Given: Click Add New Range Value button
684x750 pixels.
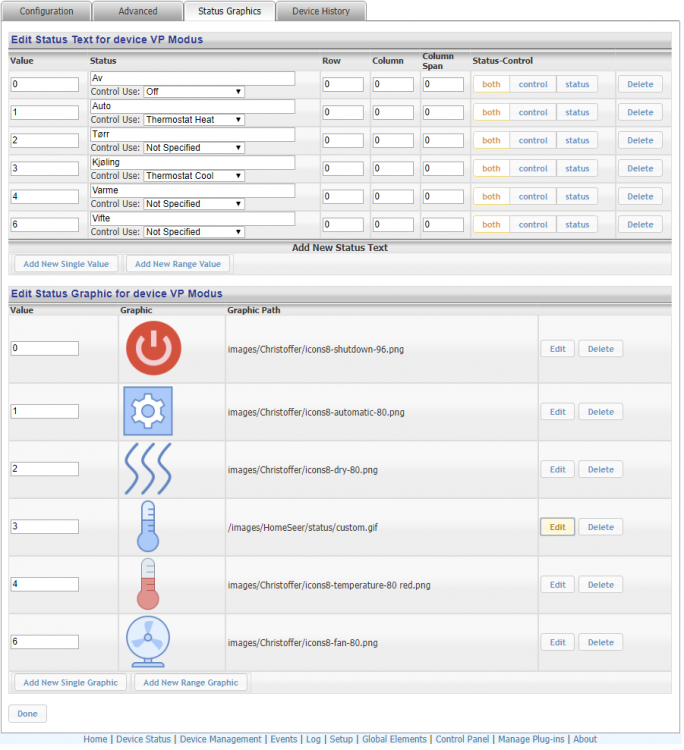Looking at the screenshot, I should 178,264.
